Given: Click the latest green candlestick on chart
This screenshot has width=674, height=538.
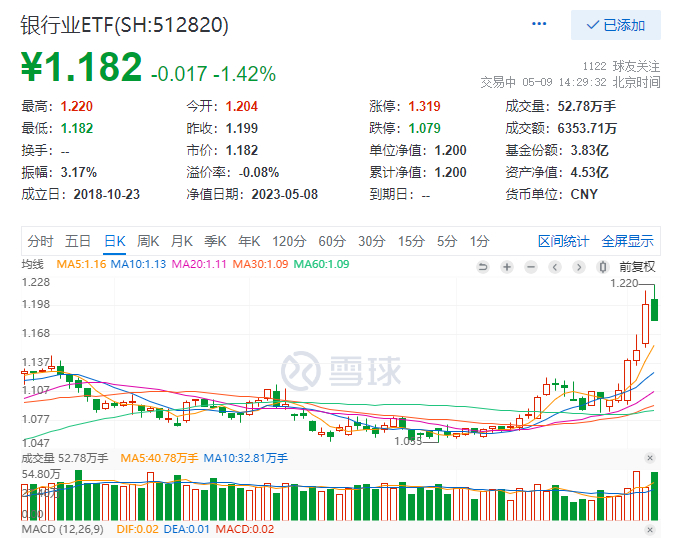Looking at the screenshot, I should pos(654,310).
